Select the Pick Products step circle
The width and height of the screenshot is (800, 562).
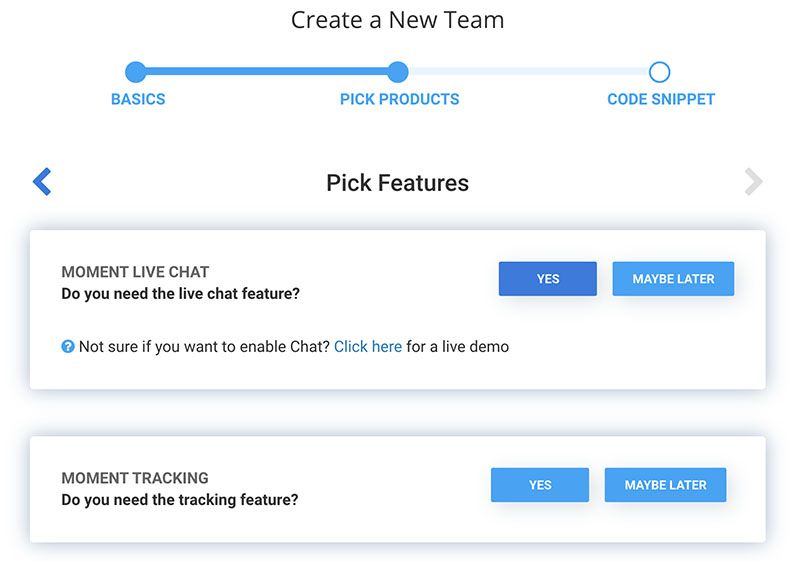coord(398,72)
